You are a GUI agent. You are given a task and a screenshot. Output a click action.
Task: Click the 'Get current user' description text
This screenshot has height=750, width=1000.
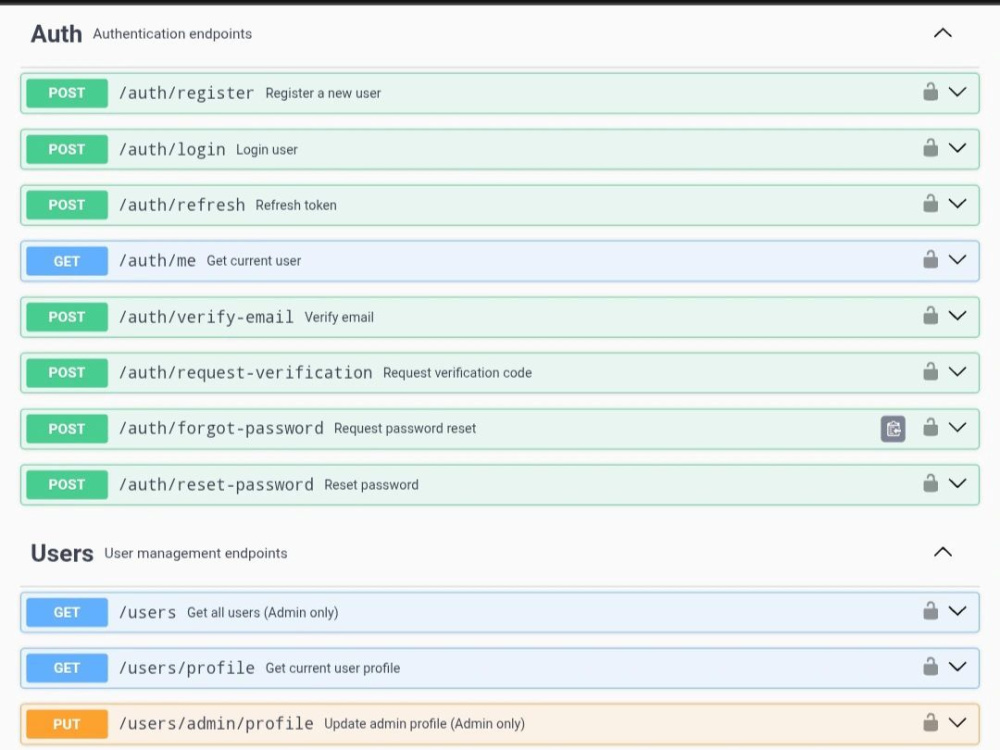[x=254, y=261]
